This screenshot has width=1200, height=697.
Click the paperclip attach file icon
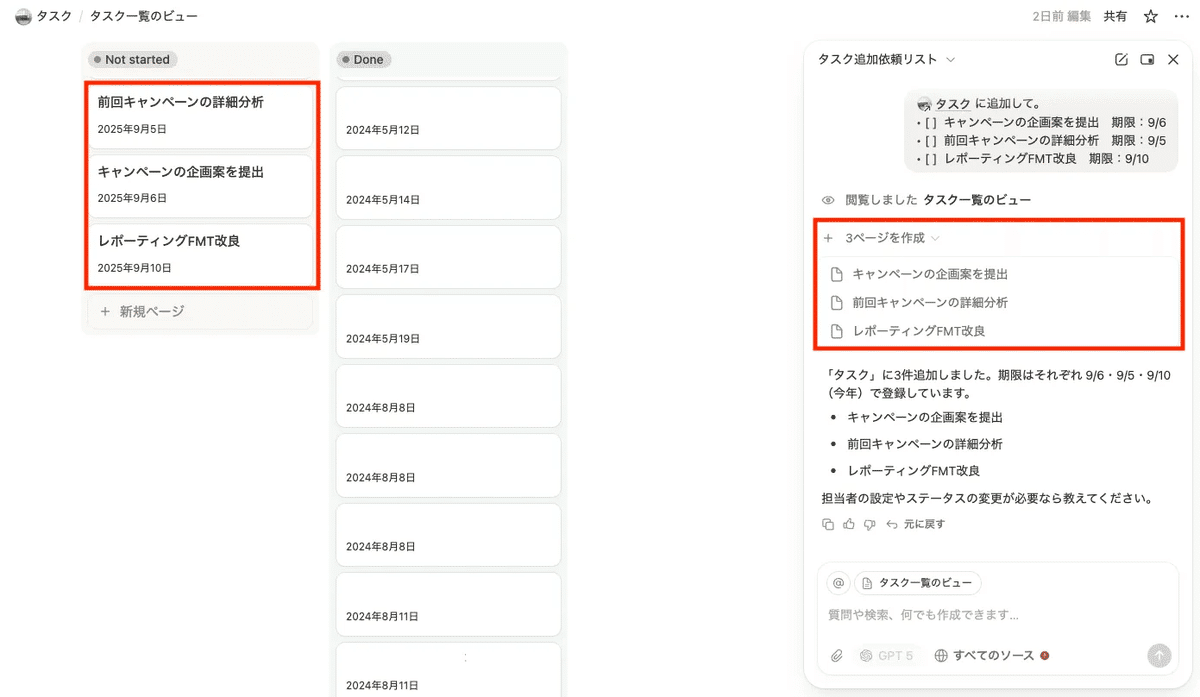point(838,656)
